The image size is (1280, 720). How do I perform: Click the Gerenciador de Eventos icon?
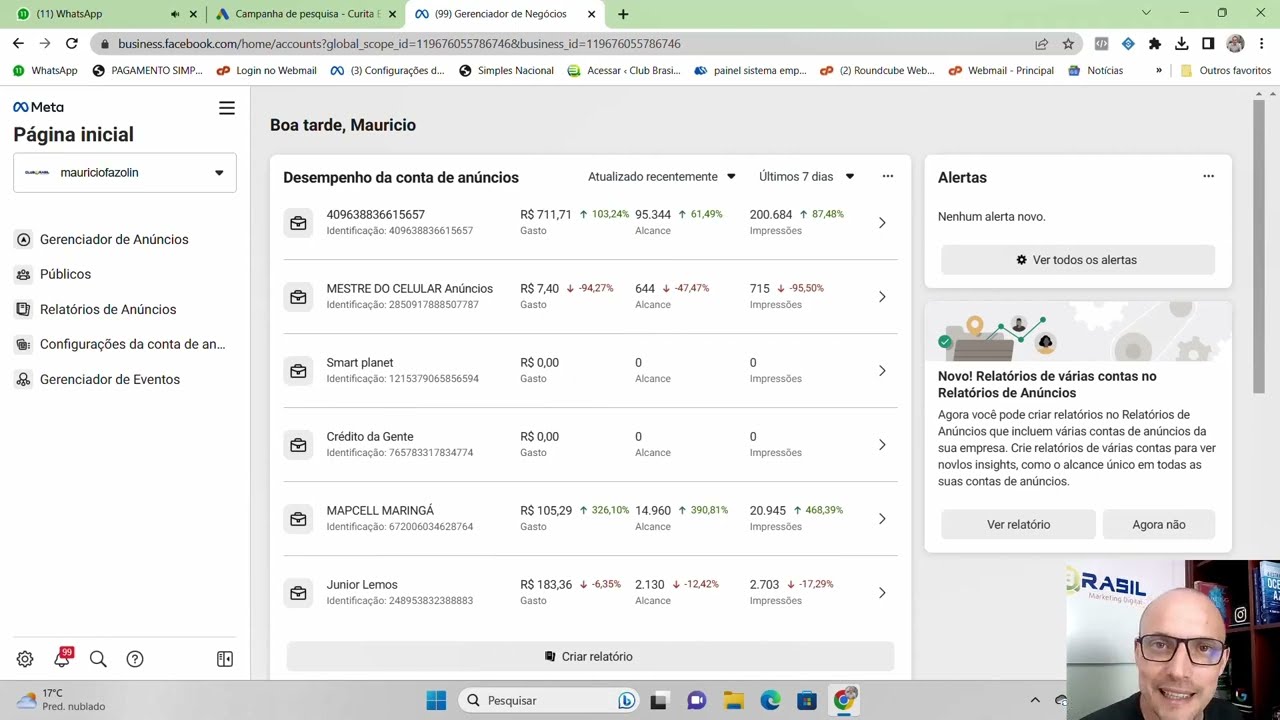click(x=23, y=379)
